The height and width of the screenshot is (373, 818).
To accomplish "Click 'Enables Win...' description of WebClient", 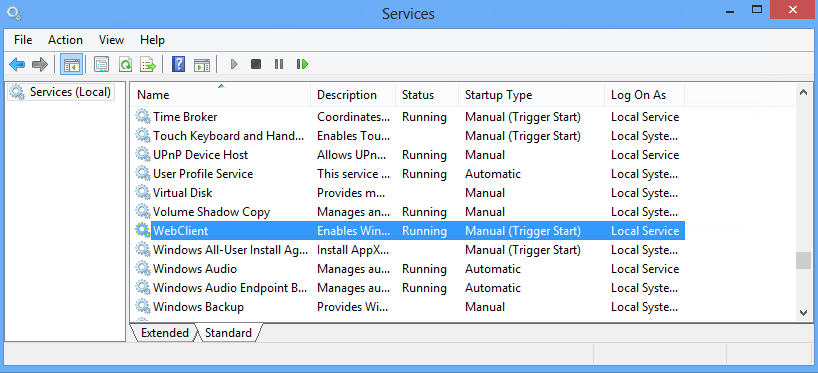I will (x=353, y=231).
